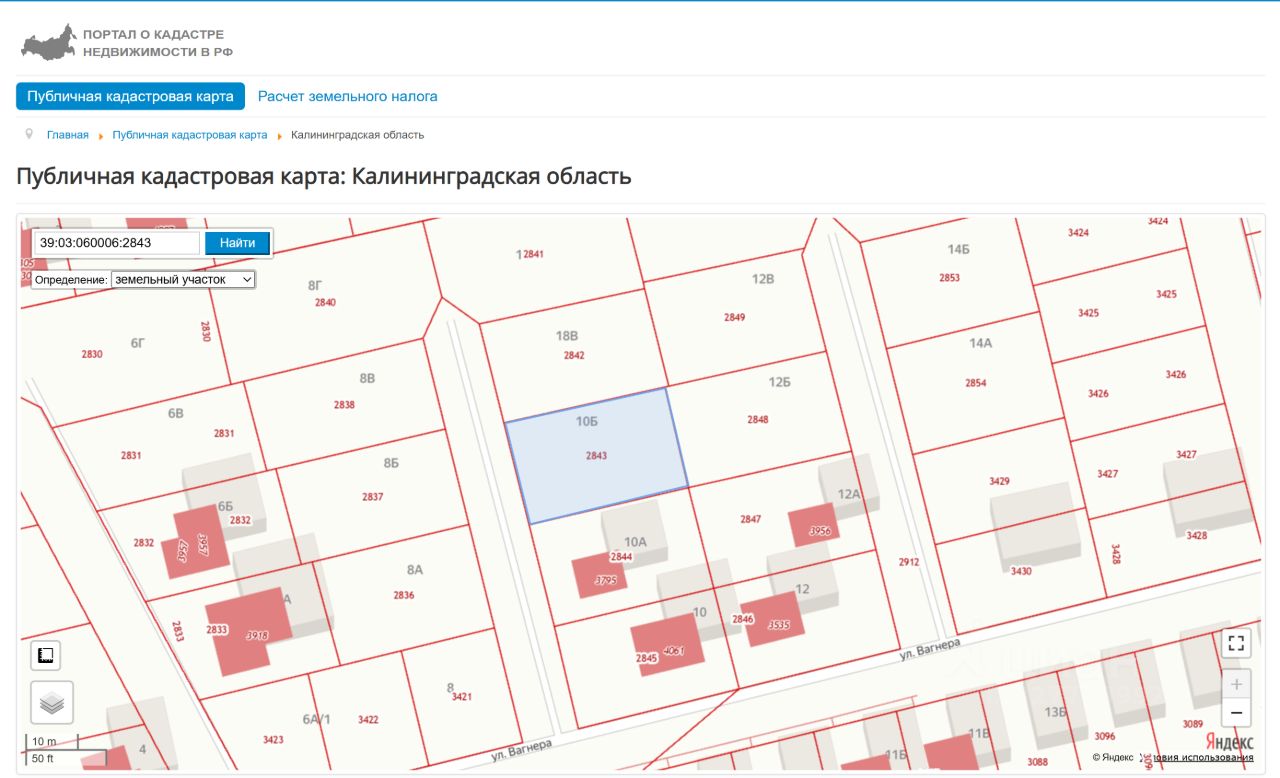
Task: Click parcel number 2847
Action: [x=751, y=519]
